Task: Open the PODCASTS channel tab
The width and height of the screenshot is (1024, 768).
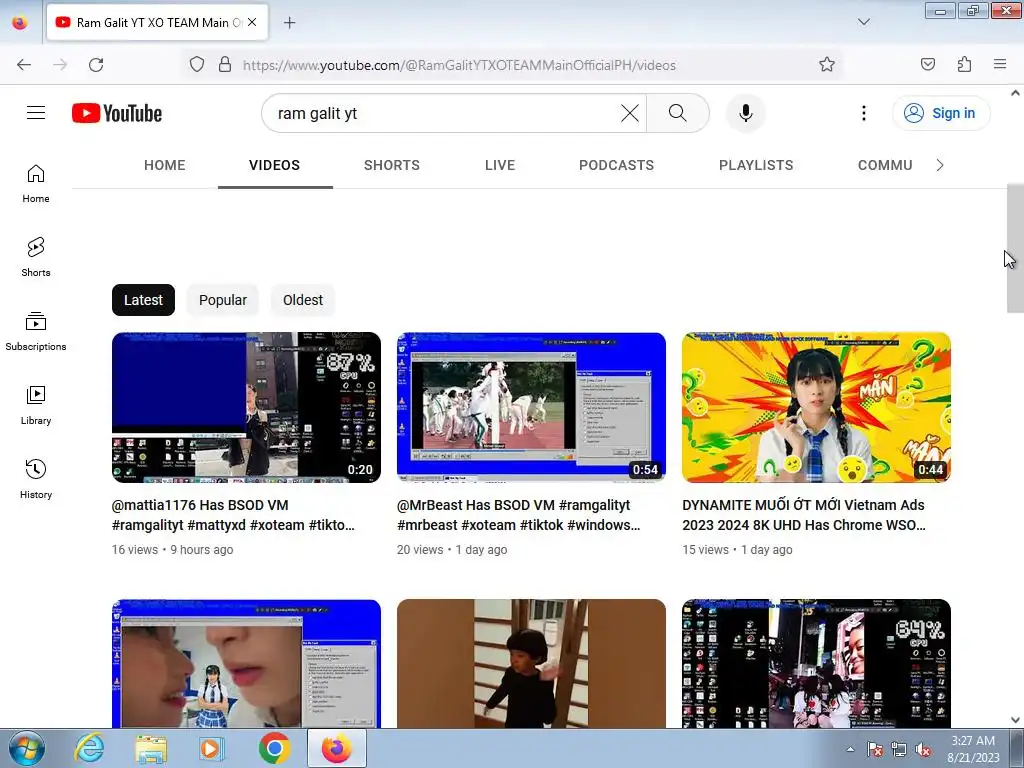Action: point(616,165)
